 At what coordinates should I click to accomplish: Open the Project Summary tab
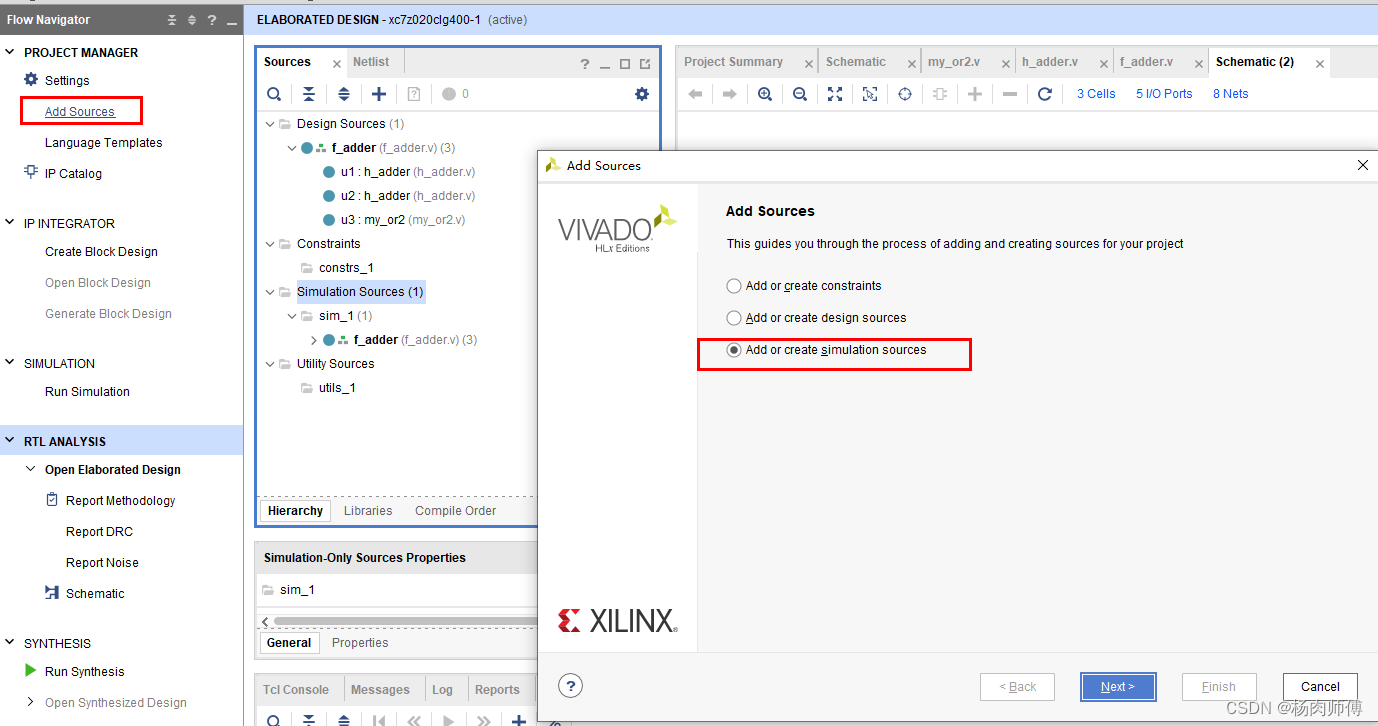click(733, 62)
